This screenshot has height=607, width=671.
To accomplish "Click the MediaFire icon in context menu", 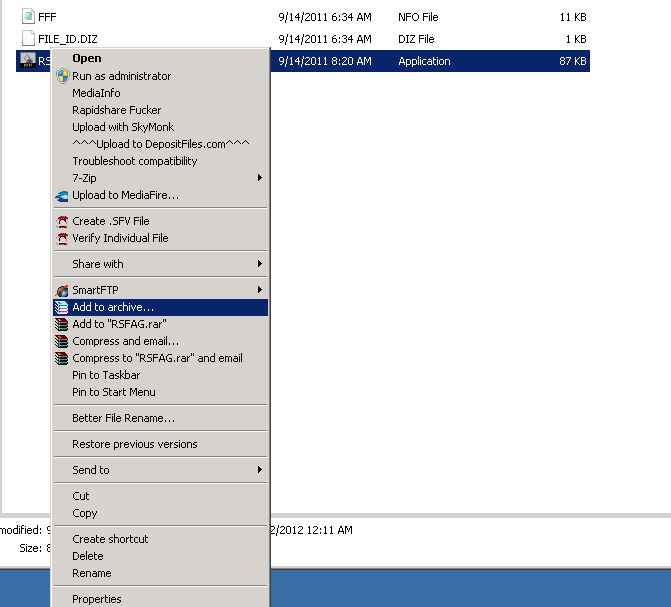I will click(x=62, y=195).
